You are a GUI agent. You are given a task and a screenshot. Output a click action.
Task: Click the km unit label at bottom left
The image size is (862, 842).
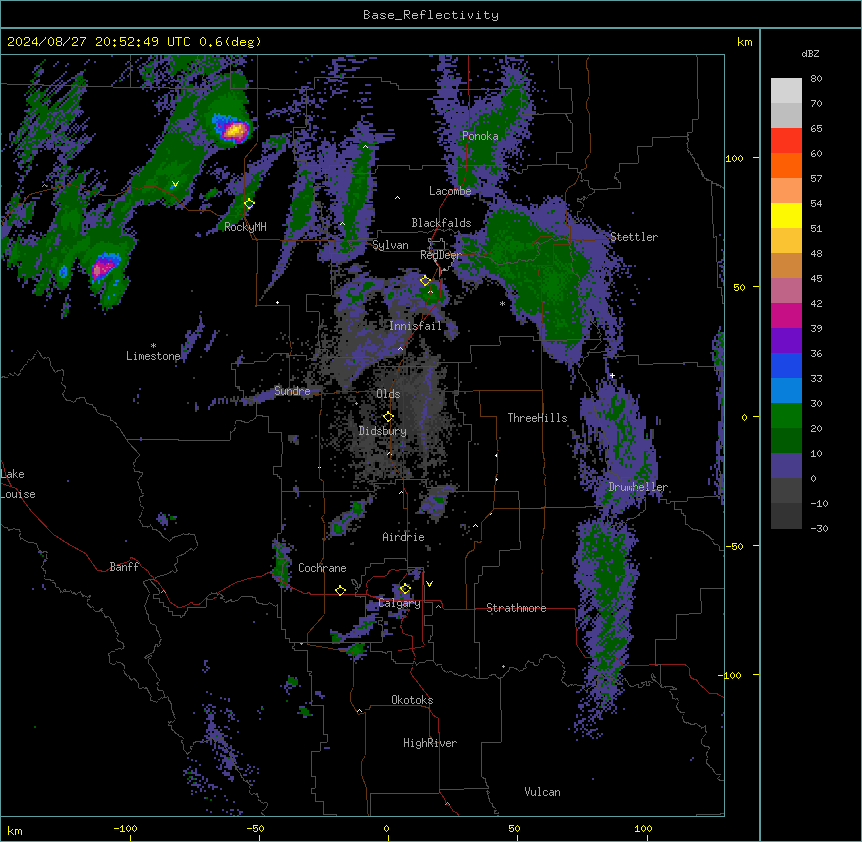[15, 831]
